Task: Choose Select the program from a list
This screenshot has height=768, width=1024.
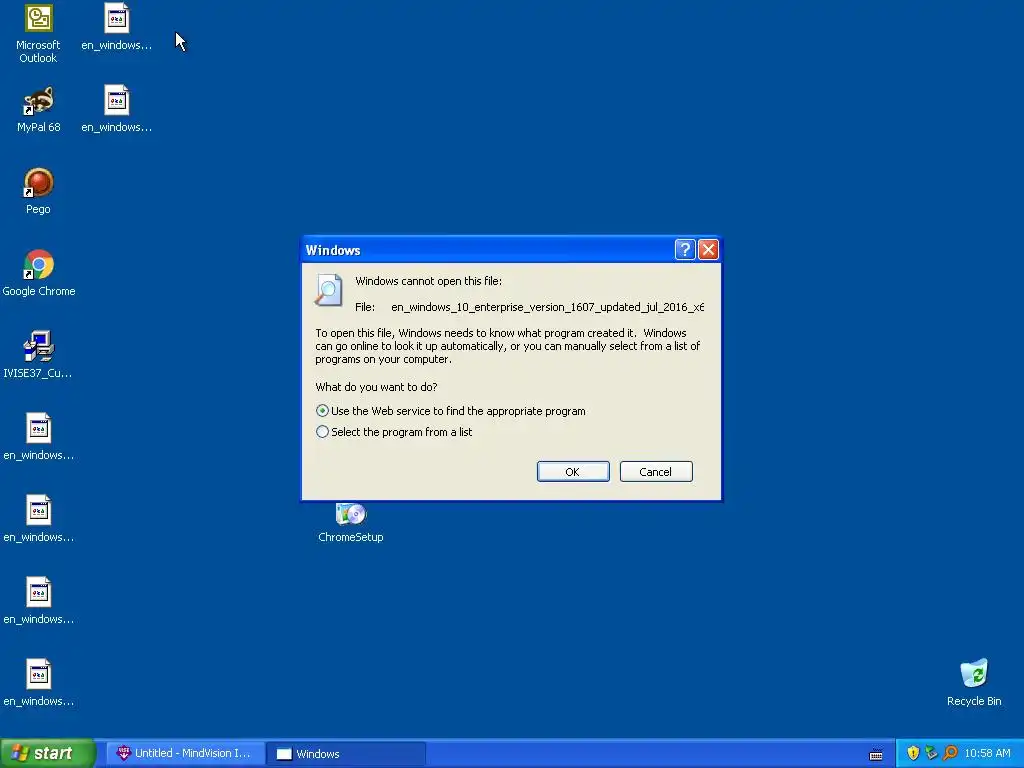Action: (x=394, y=432)
